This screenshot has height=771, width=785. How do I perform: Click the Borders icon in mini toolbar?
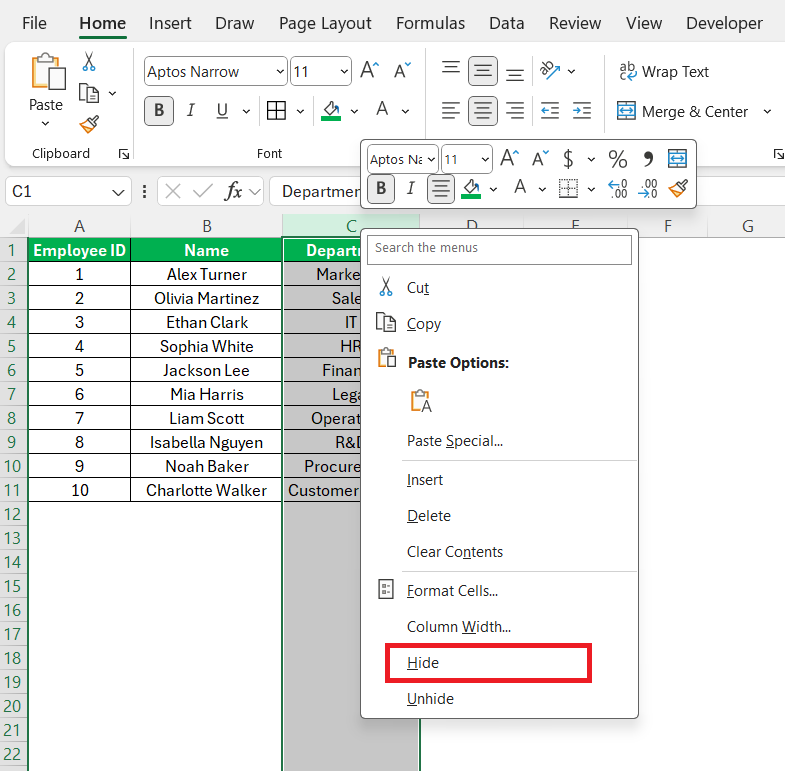click(x=568, y=189)
